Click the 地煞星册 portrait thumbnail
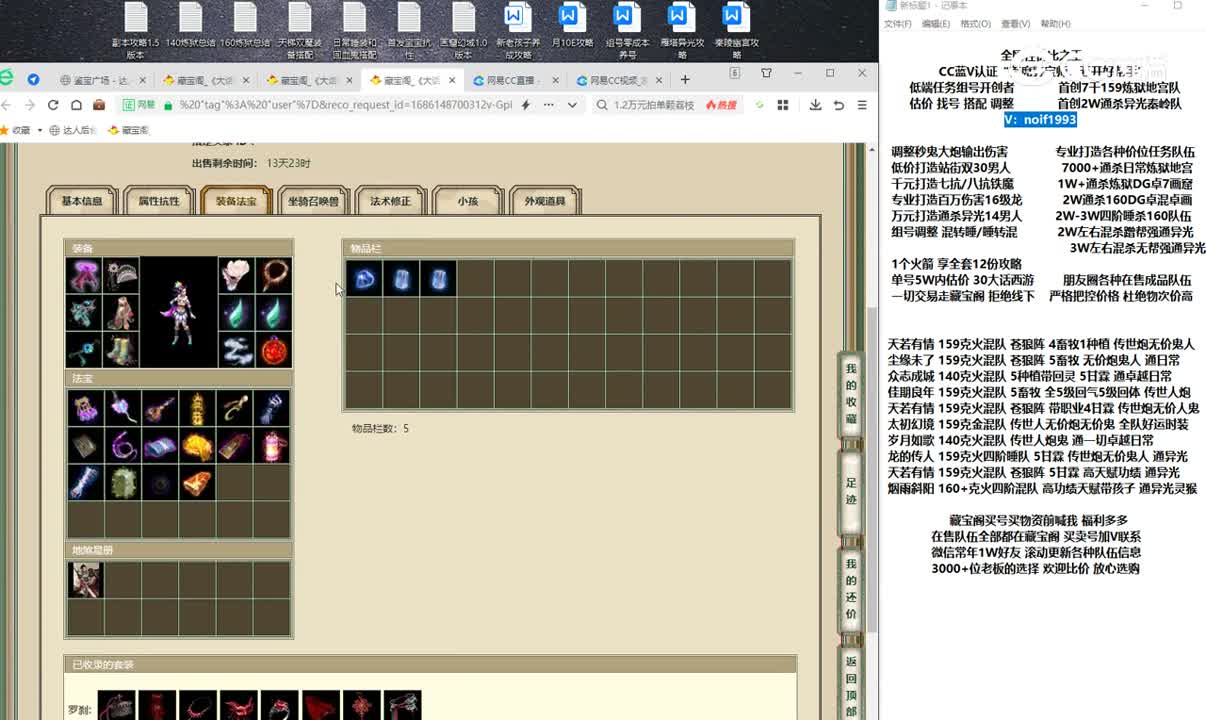The image size is (1206, 720). pyautogui.click(x=85, y=580)
